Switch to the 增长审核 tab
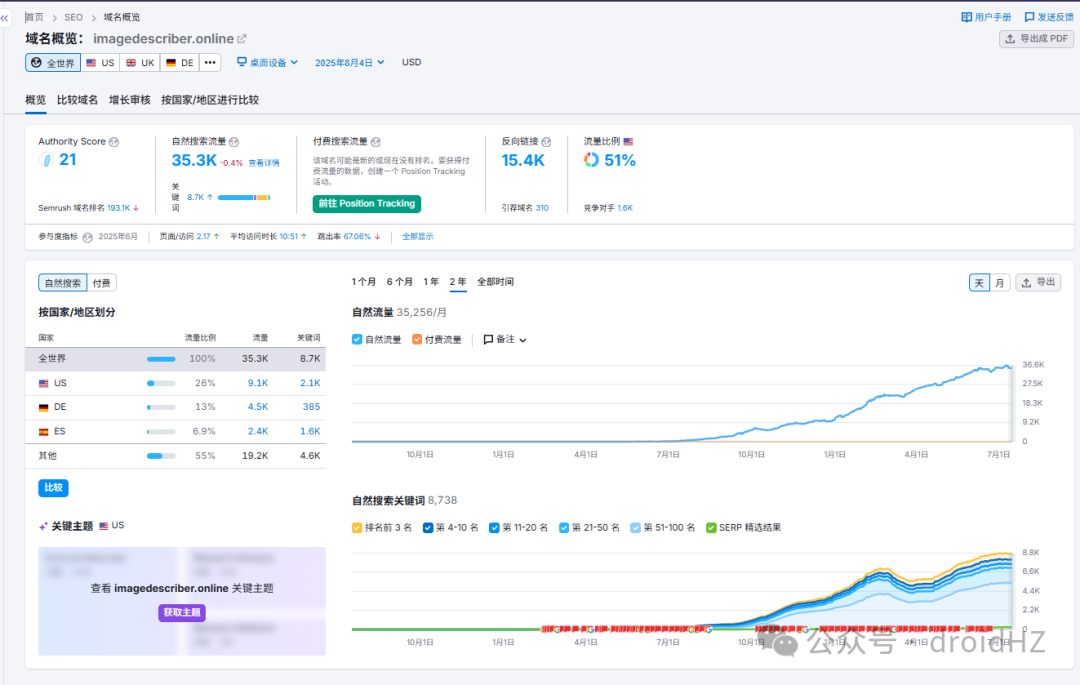The height and width of the screenshot is (685, 1080). (129, 100)
